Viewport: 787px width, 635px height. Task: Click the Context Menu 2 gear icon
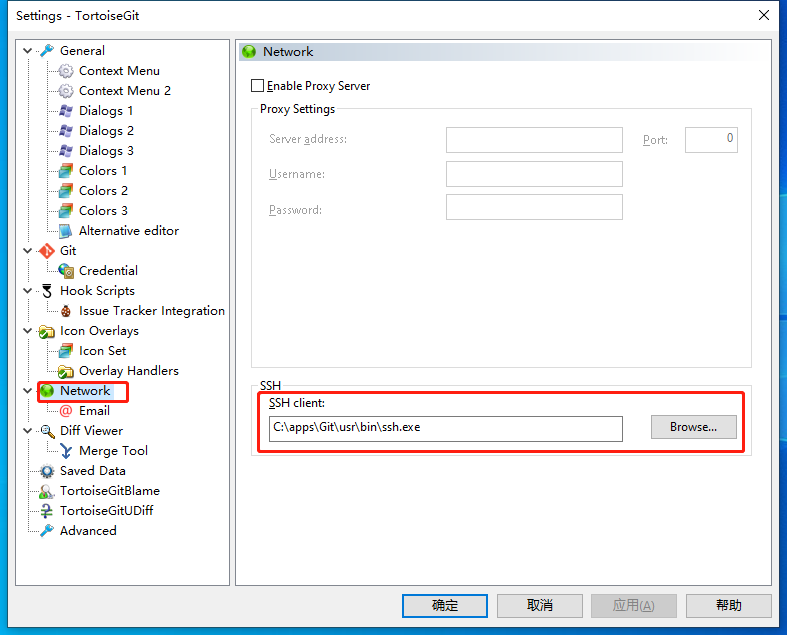(66, 91)
